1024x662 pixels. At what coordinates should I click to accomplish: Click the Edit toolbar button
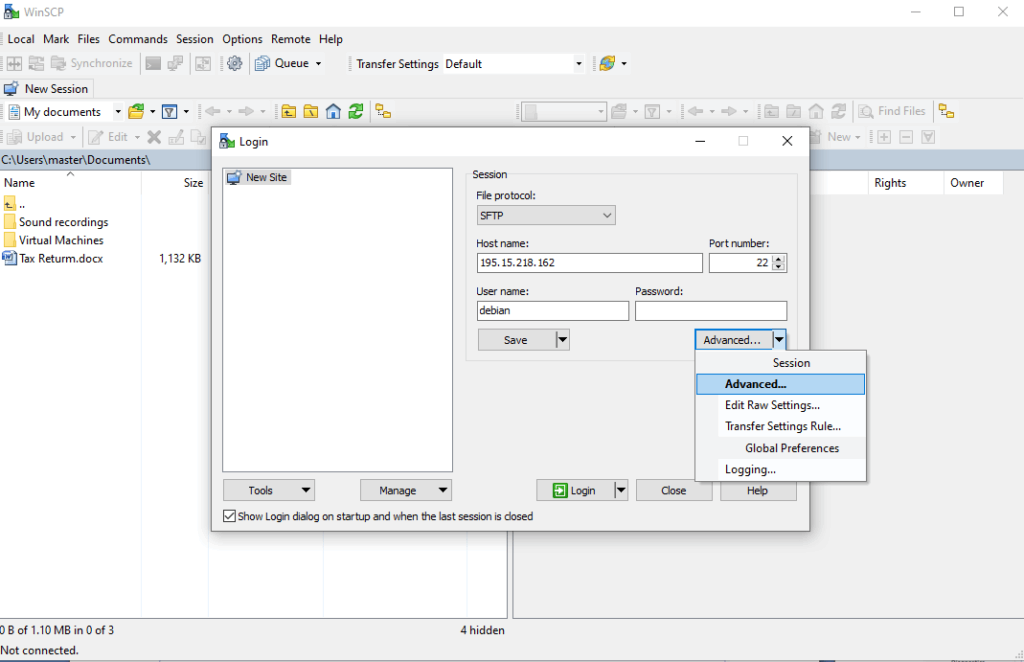pyautogui.click(x=108, y=137)
